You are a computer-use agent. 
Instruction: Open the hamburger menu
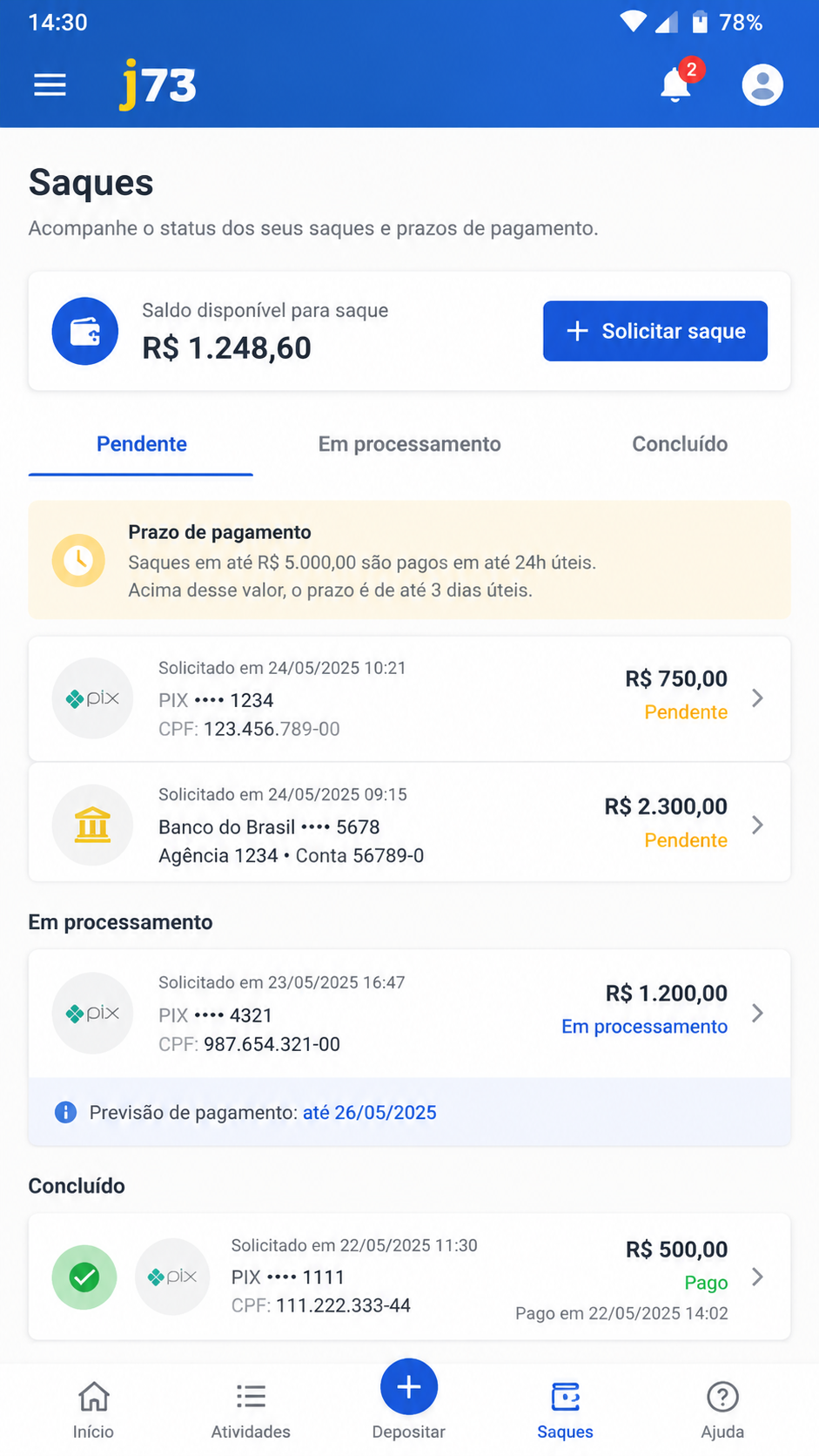[x=50, y=85]
